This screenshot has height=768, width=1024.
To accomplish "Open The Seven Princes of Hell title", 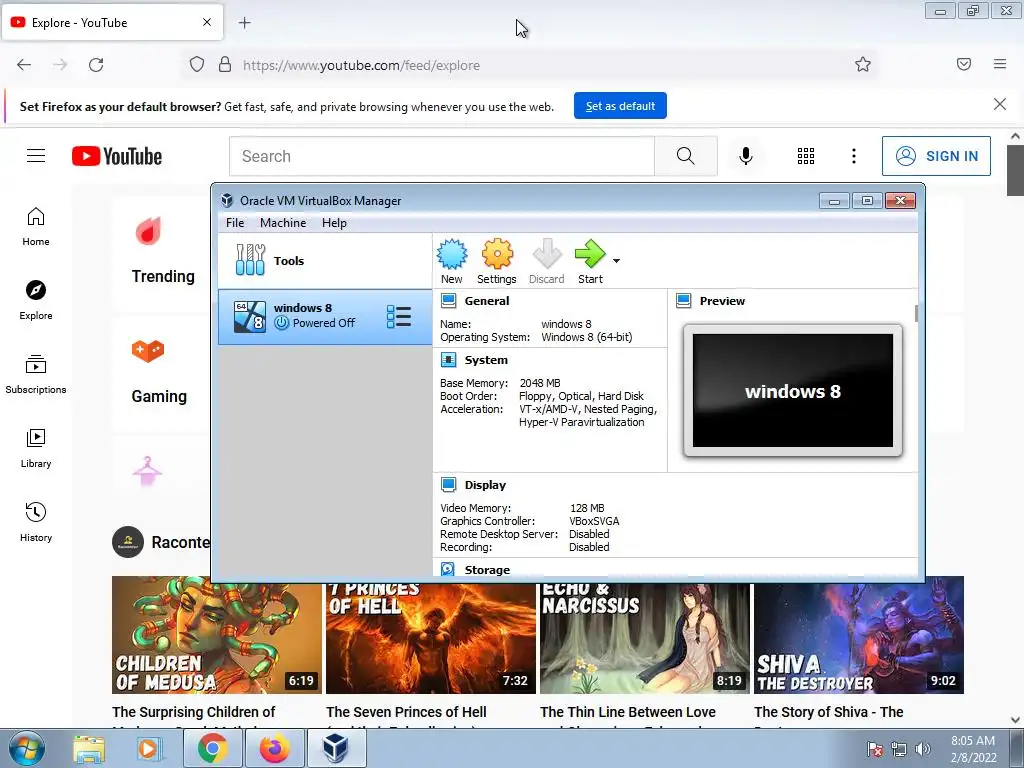I will [x=406, y=712].
